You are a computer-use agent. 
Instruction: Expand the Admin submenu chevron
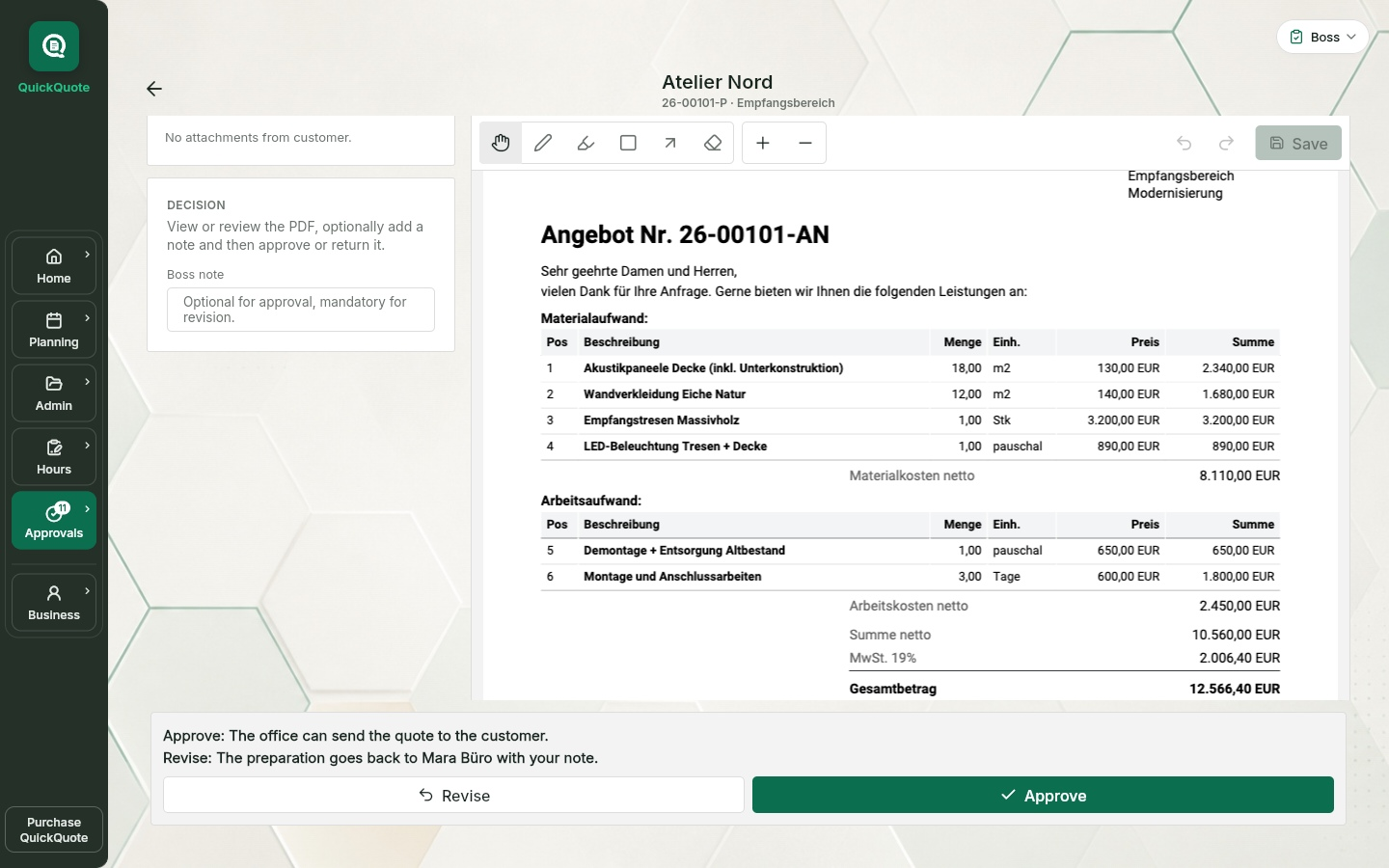[x=88, y=382]
